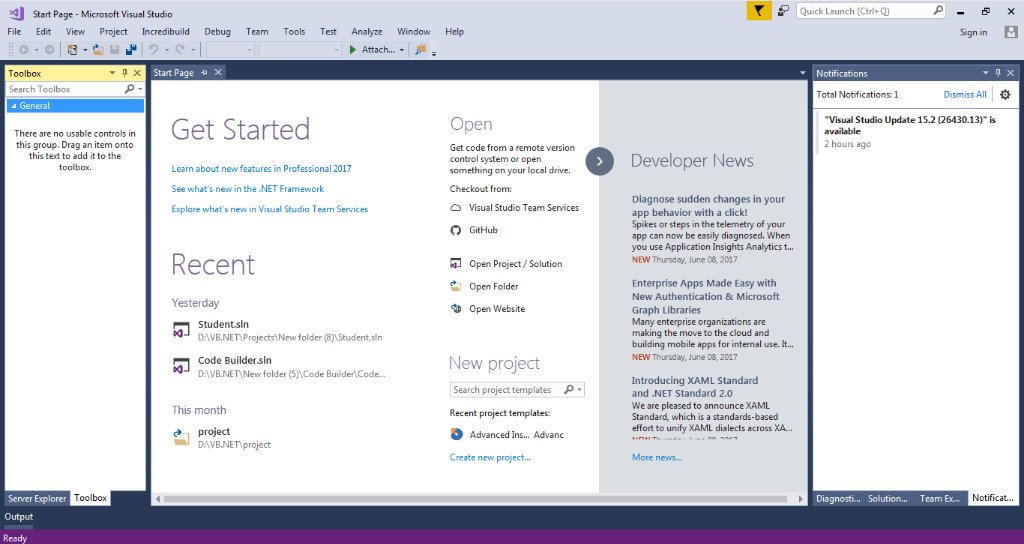The height and width of the screenshot is (544, 1024).
Task: Open the Solution Platforms combo box
Action: tap(300, 50)
